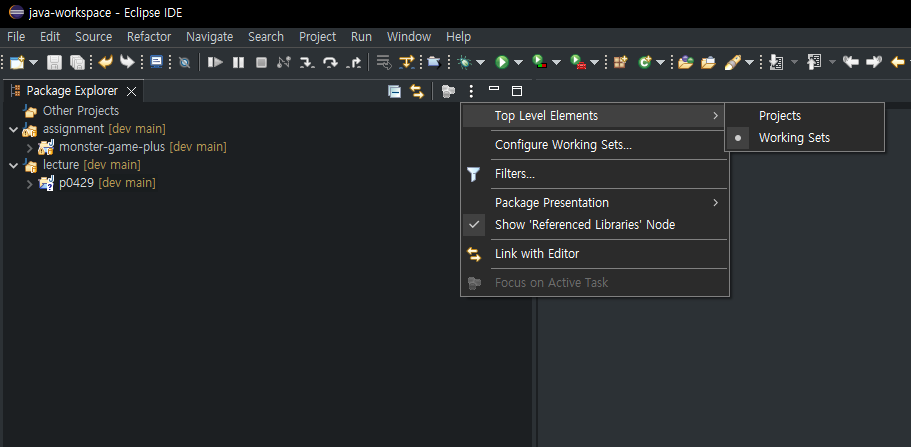Click the Disconnect debug icon

click(284, 62)
